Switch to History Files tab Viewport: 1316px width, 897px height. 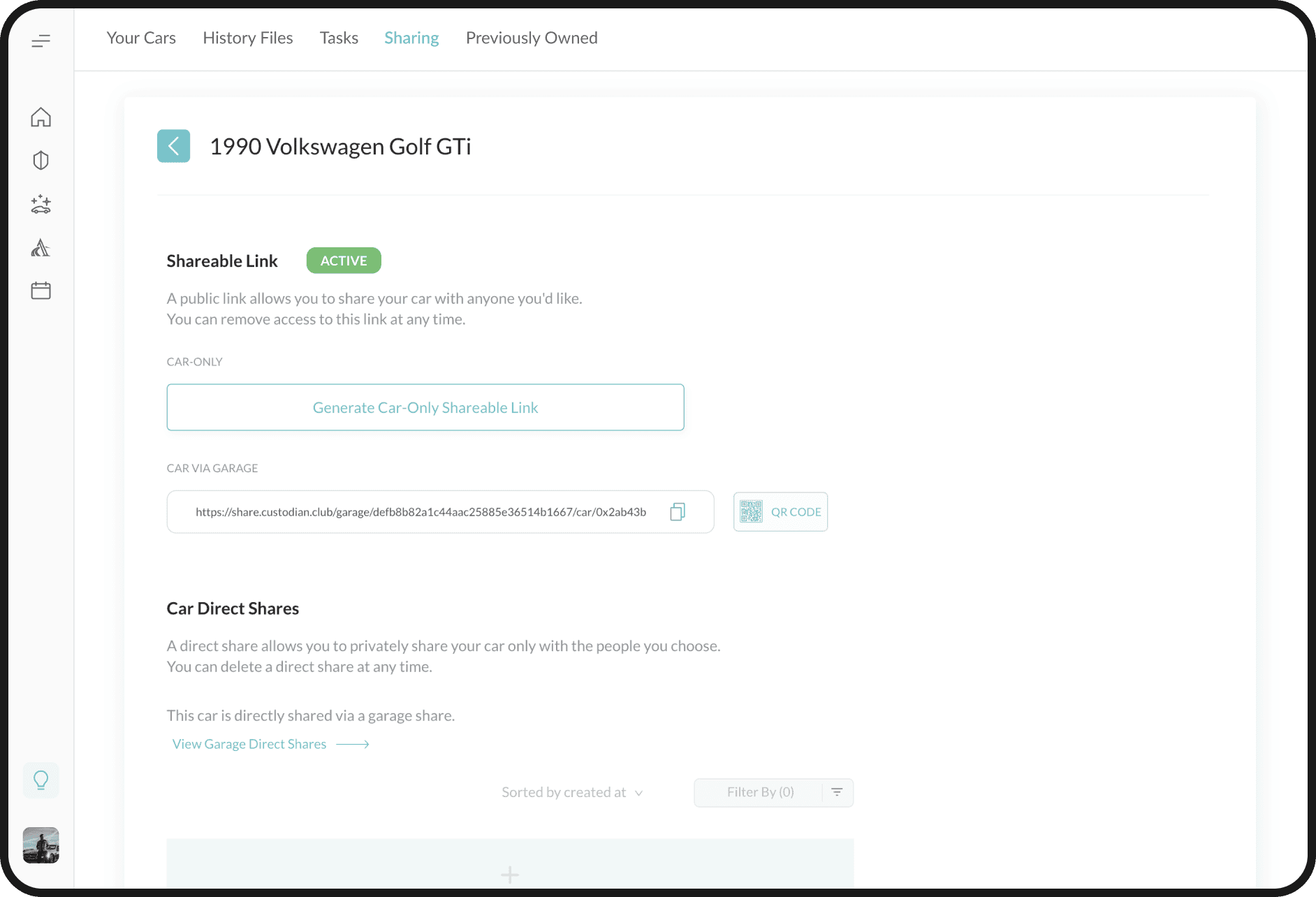[248, 38]
